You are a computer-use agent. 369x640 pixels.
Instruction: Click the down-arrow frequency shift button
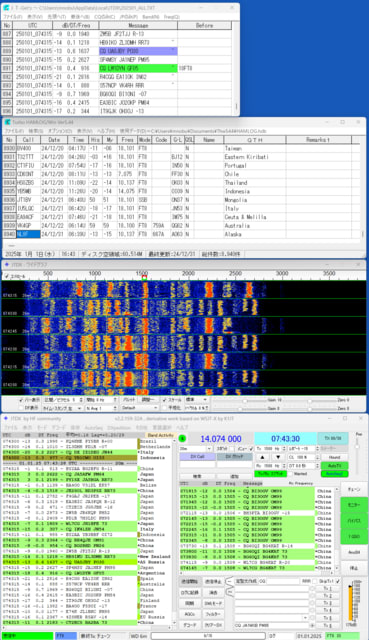(x=278, y=457)
